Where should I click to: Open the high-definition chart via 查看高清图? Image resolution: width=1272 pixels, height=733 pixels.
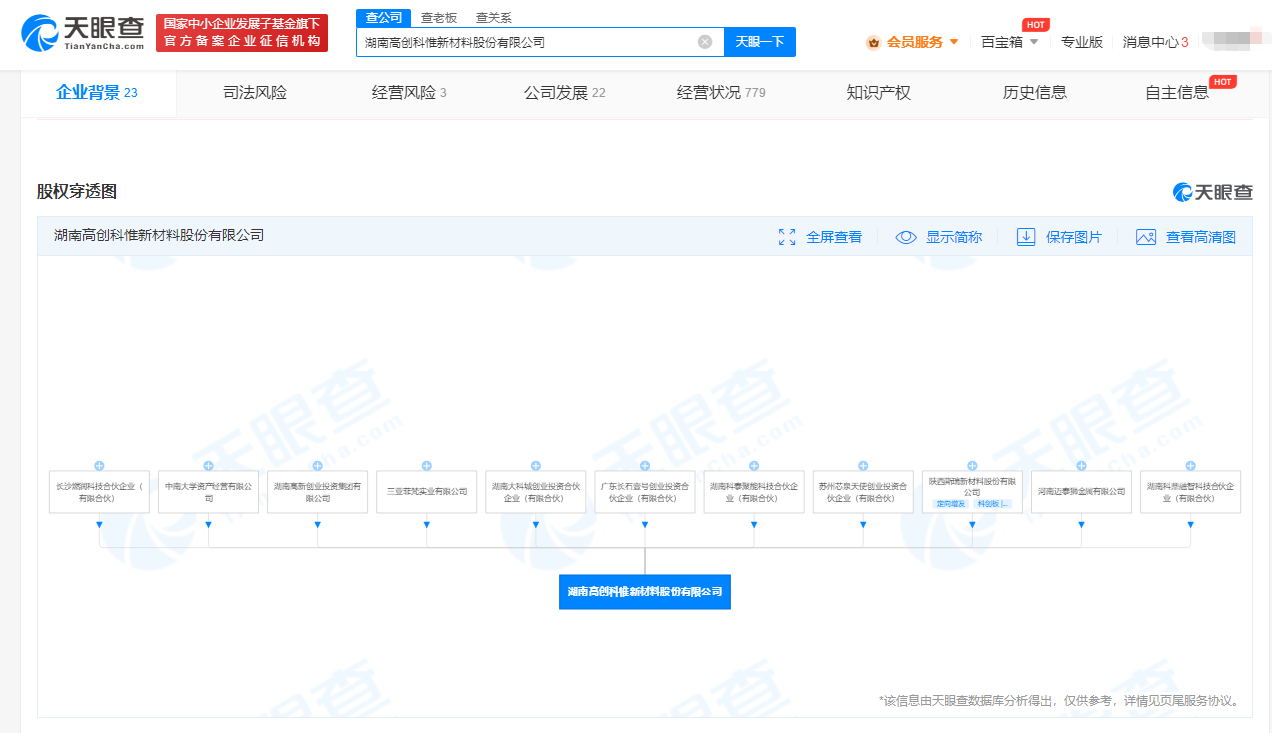point(1186,237)
